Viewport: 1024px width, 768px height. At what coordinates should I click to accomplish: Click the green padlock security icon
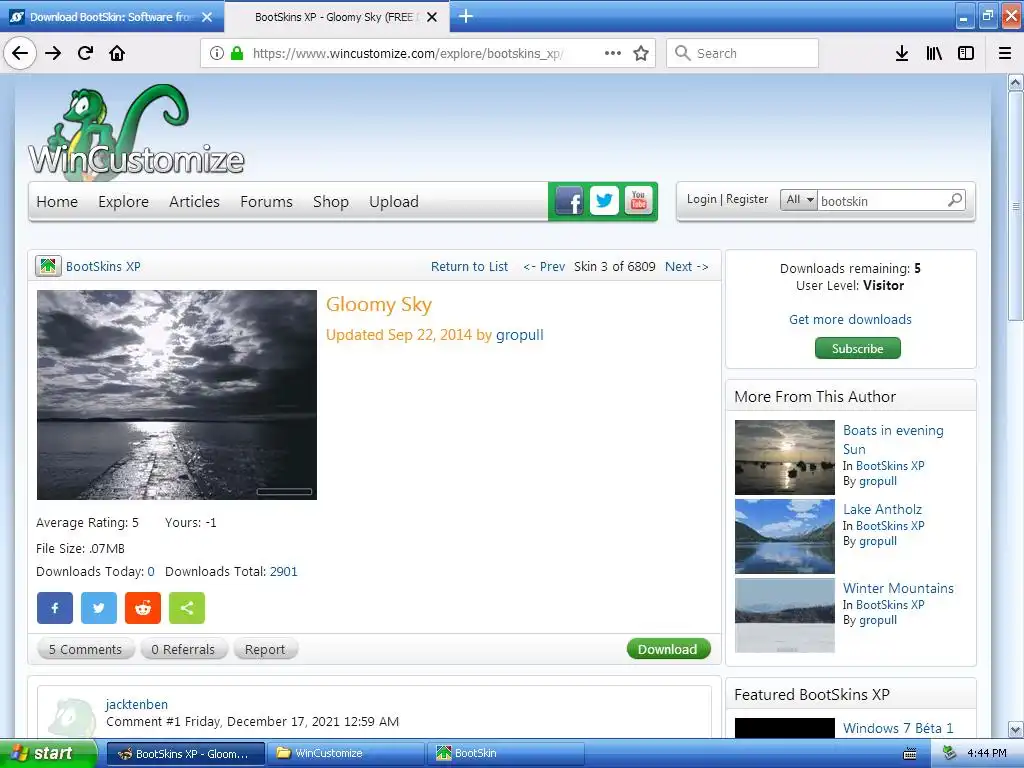pos(237,53)
